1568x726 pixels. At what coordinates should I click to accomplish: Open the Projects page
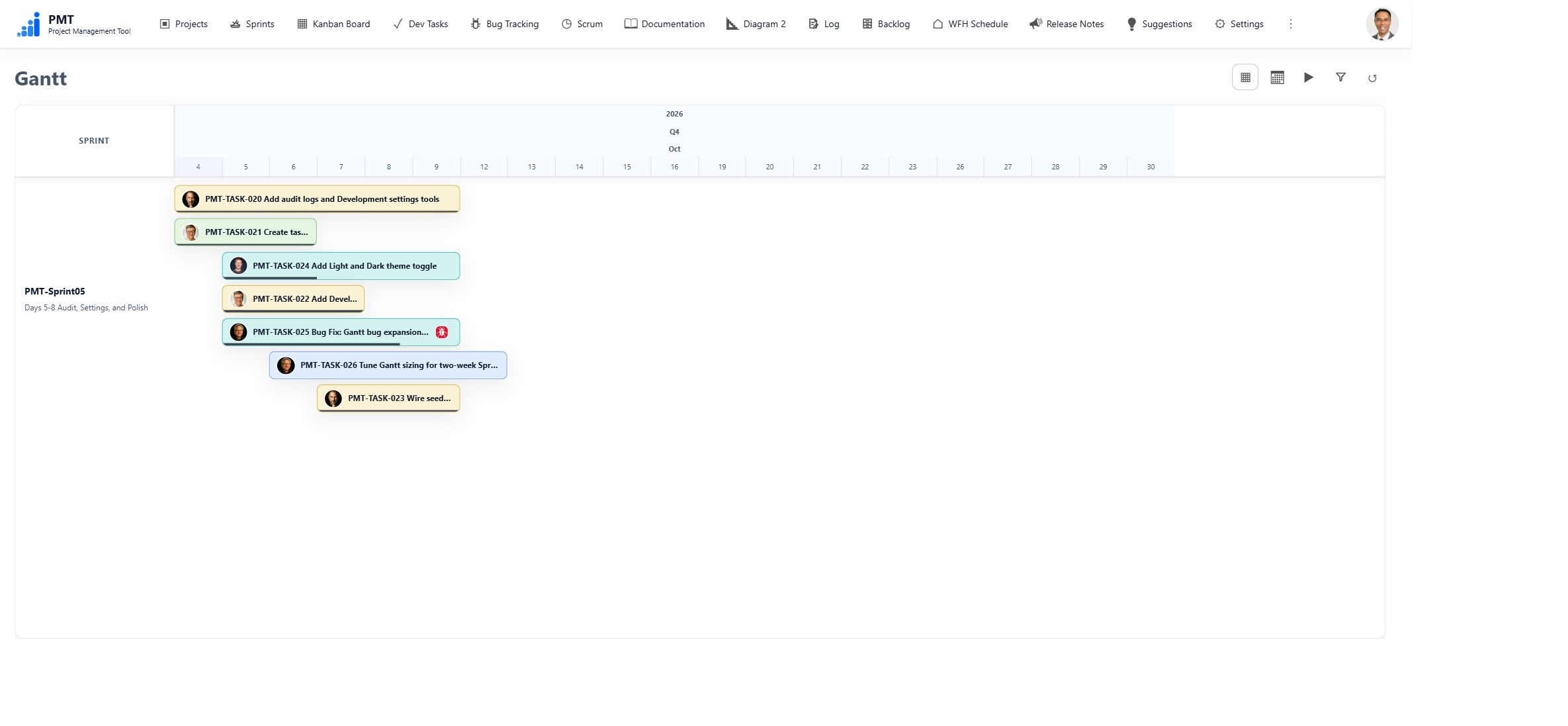click(x=183, y=24)
